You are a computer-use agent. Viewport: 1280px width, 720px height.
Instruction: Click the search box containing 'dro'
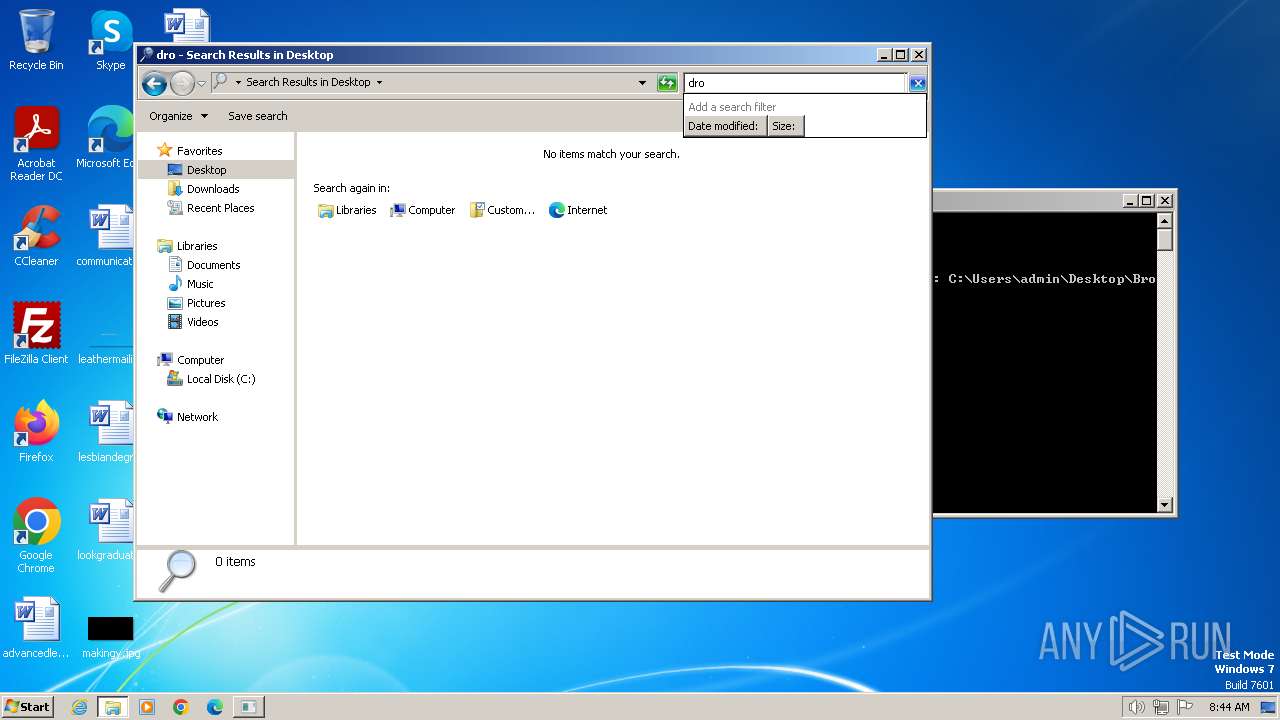pyautogui.click(x=795, y=83)
